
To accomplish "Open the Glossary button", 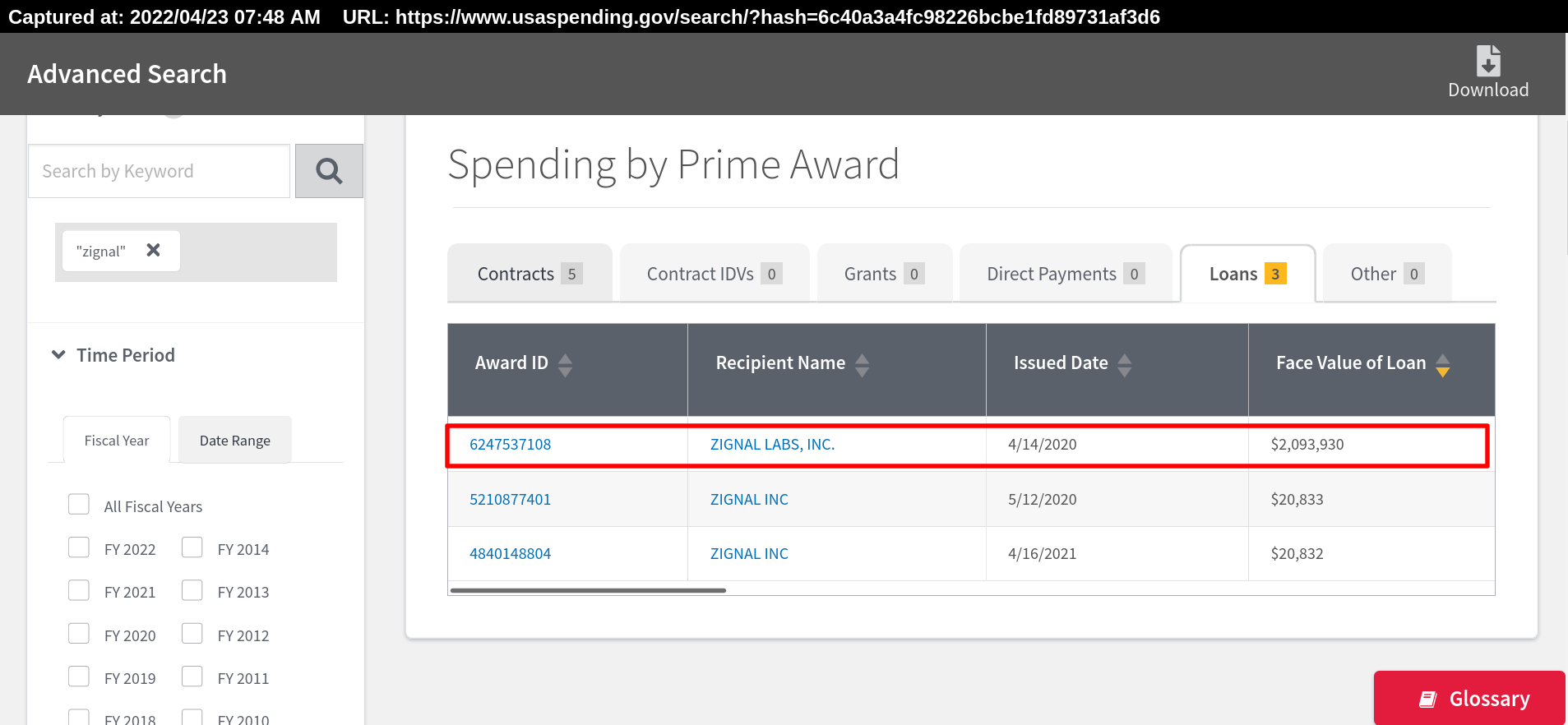I will (1469, 698).
